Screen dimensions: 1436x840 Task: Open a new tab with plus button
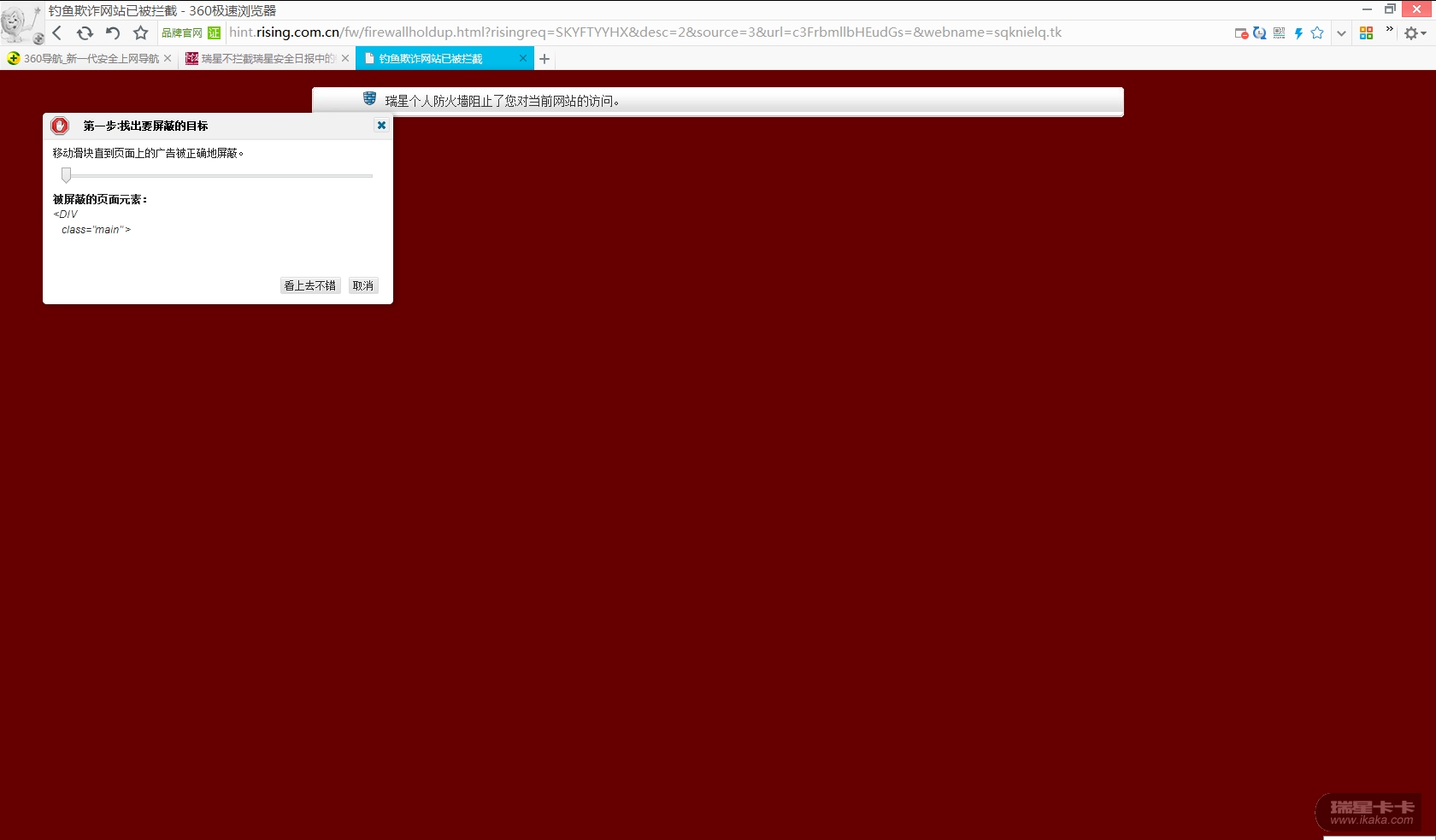click(544, 59)
